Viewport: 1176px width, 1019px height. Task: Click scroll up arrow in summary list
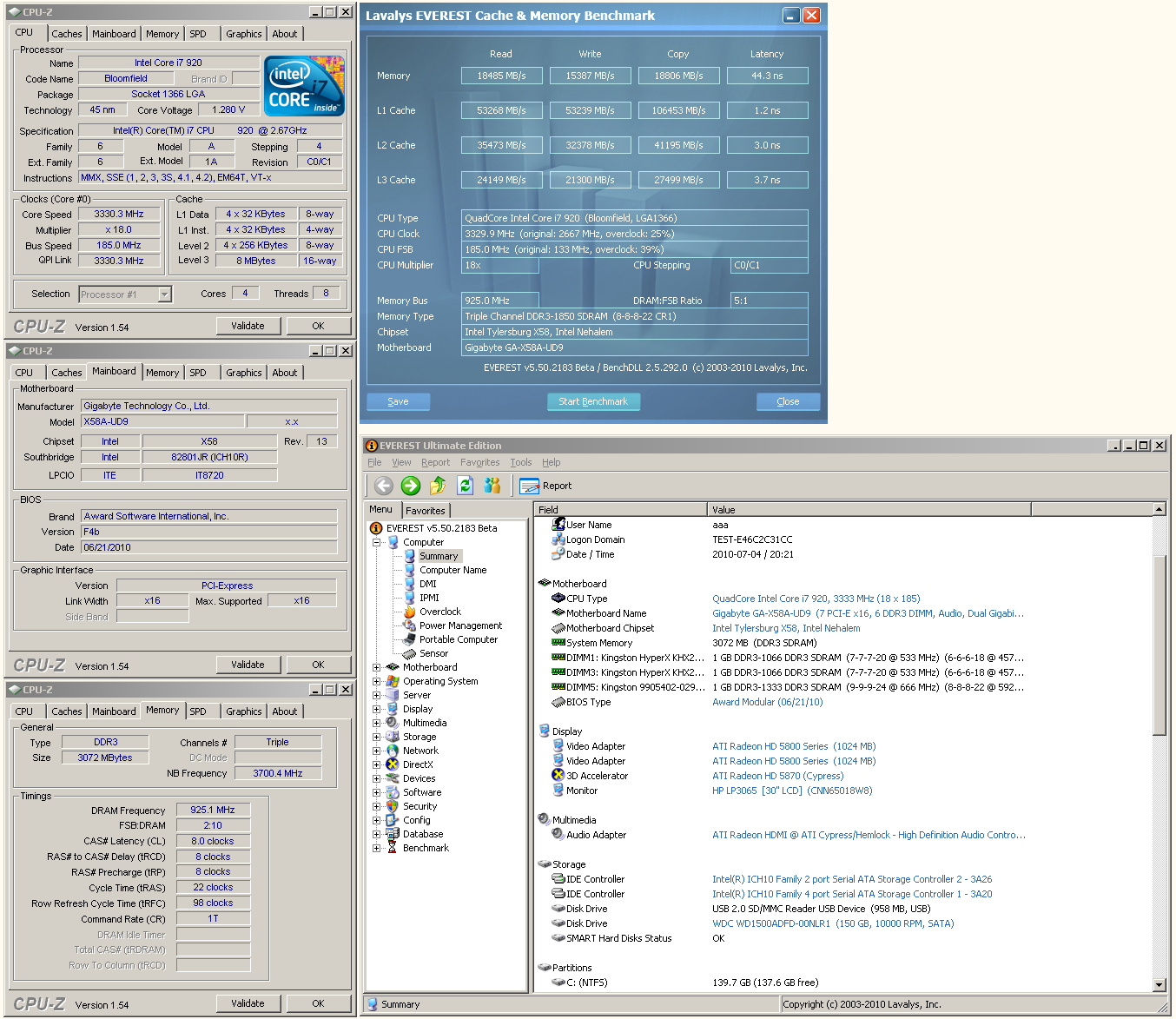[x=1159, y=509]
